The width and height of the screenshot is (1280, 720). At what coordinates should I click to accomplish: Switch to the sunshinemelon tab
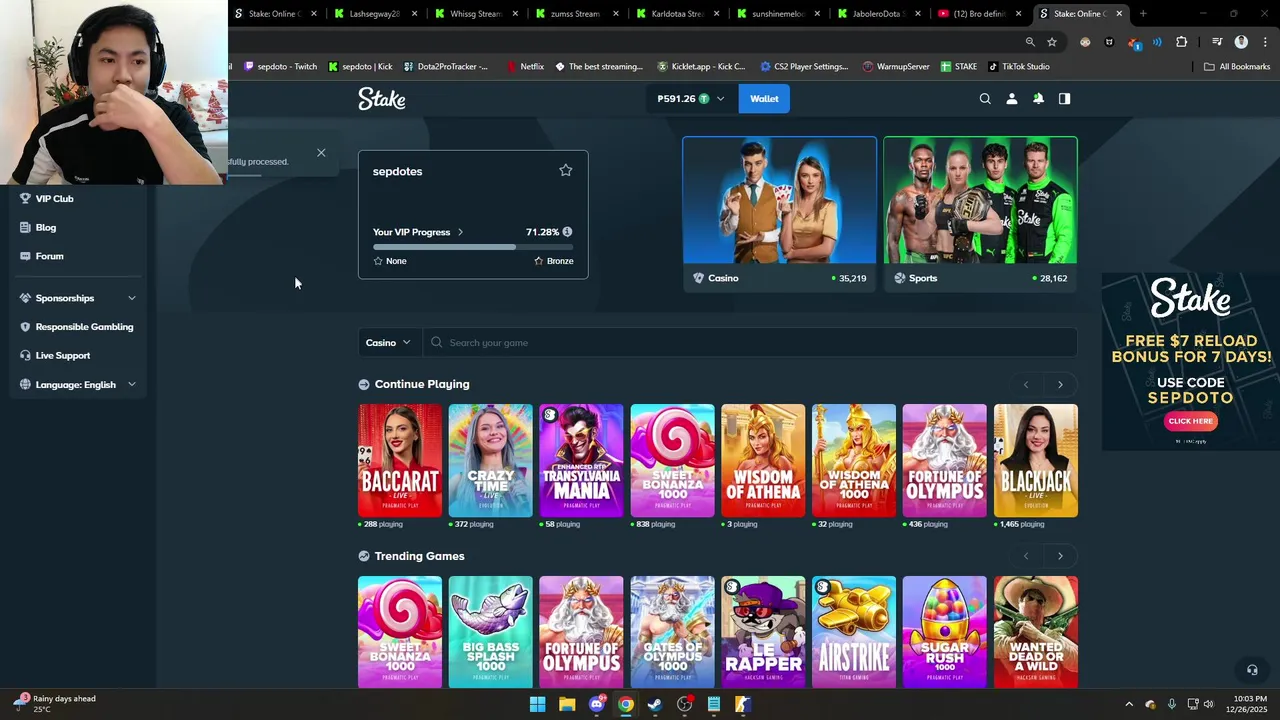click(x=778, y=14)
